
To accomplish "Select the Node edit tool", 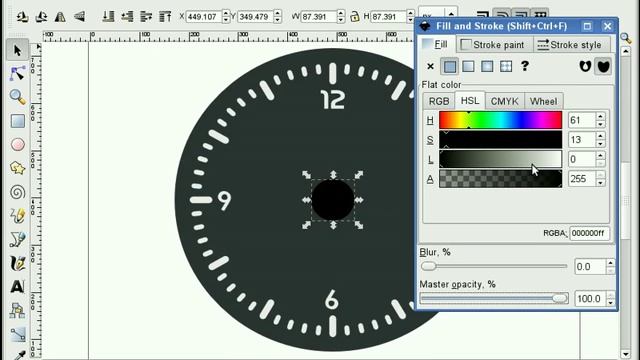I will pyautogui.click(x=17, y=73).
